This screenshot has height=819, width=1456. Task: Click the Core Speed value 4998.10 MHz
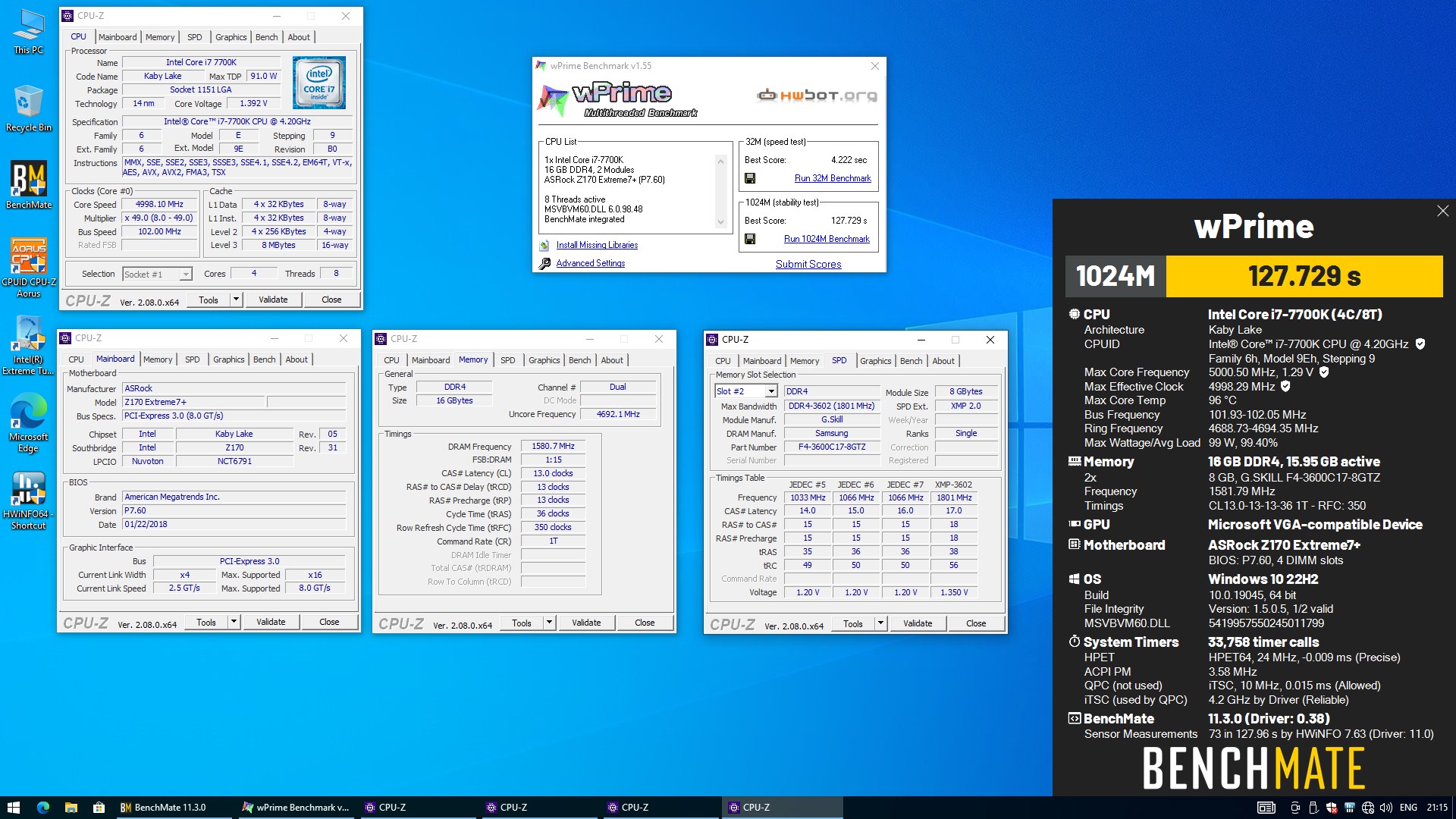click(159, 204)
